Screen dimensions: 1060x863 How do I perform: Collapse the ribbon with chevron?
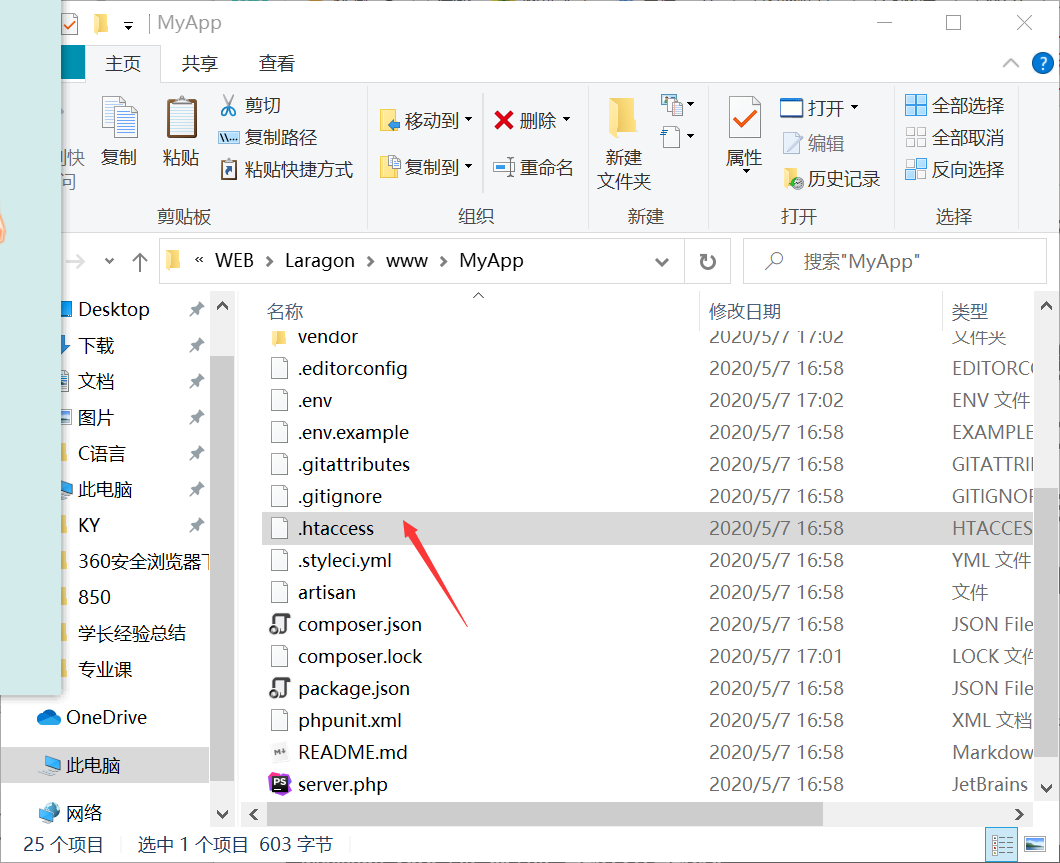(1011, 63)
